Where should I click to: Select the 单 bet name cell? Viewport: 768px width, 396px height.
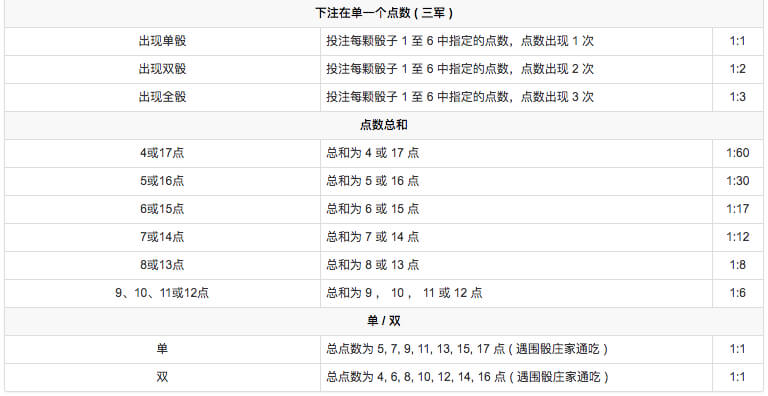[162, 349]
